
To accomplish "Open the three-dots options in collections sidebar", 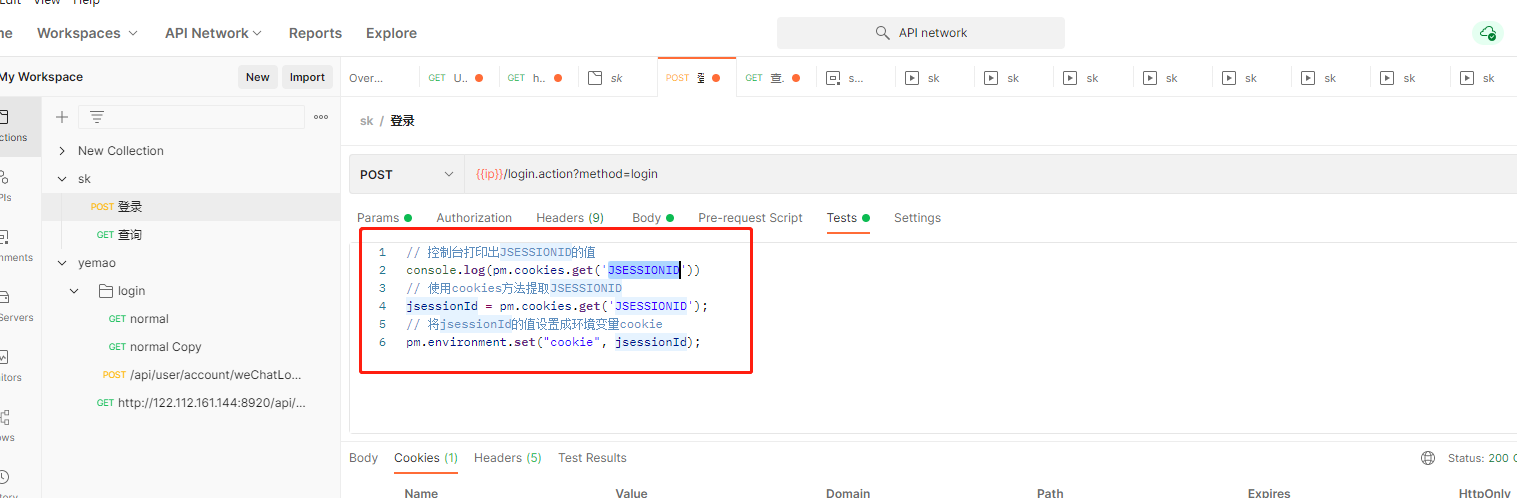I will tap(321, 117).
